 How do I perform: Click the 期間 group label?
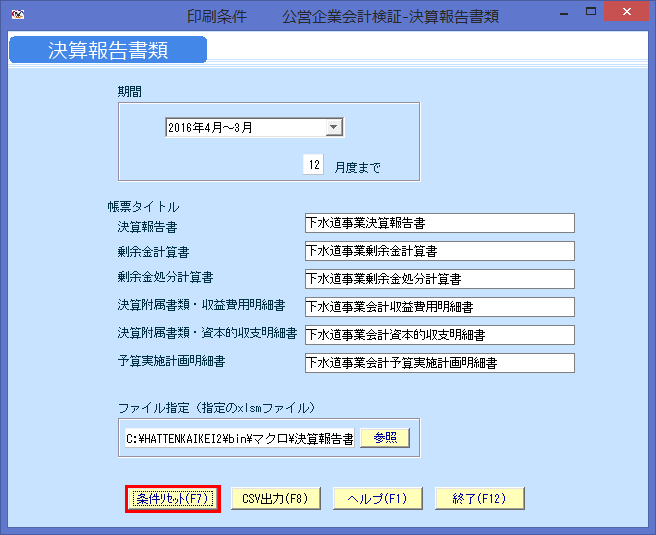(x=130, y=92)
